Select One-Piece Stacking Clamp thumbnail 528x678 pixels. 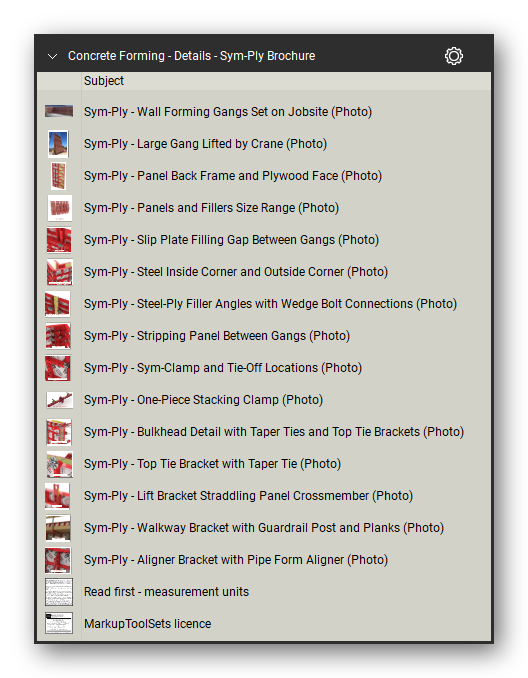pyautogui.click(x=59, y=400)
